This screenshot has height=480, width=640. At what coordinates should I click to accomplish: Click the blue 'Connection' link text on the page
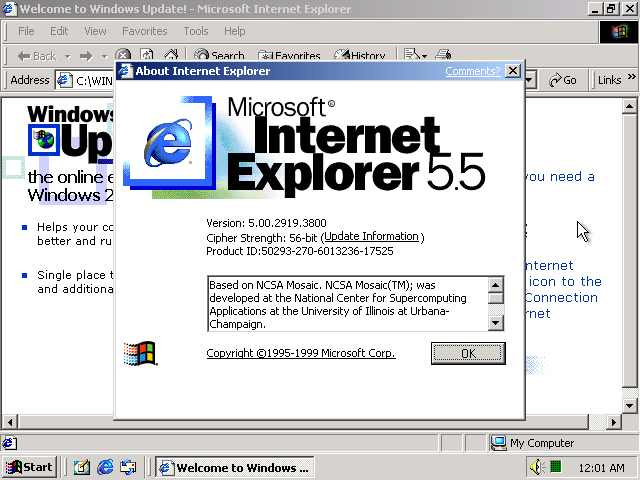[x=561, y=298]
